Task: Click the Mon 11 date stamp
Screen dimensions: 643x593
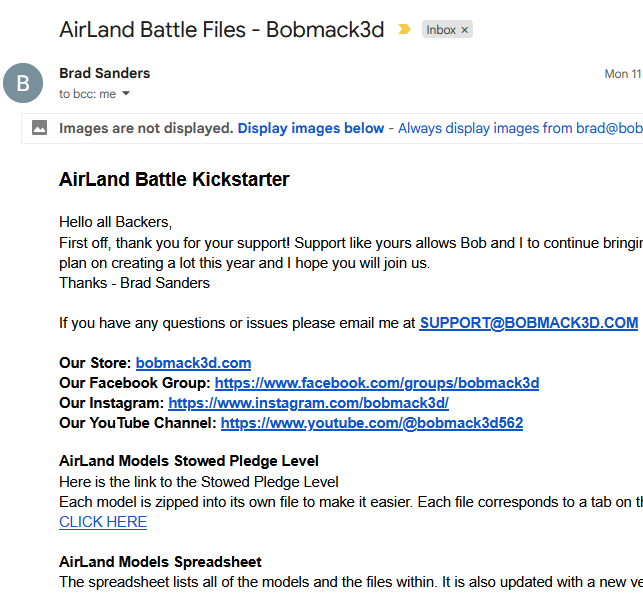Action: pos(622,74)
